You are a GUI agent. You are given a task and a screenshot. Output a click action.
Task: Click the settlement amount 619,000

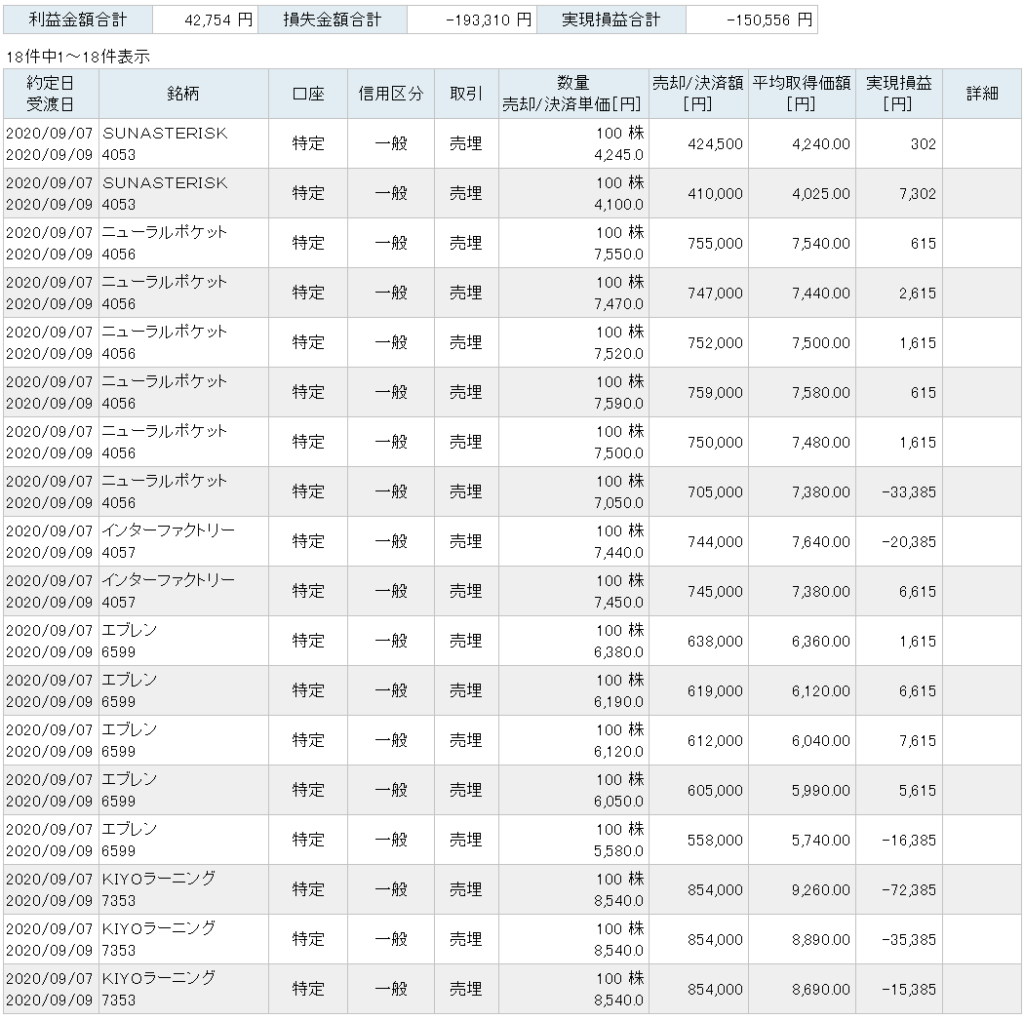point(715,691)
